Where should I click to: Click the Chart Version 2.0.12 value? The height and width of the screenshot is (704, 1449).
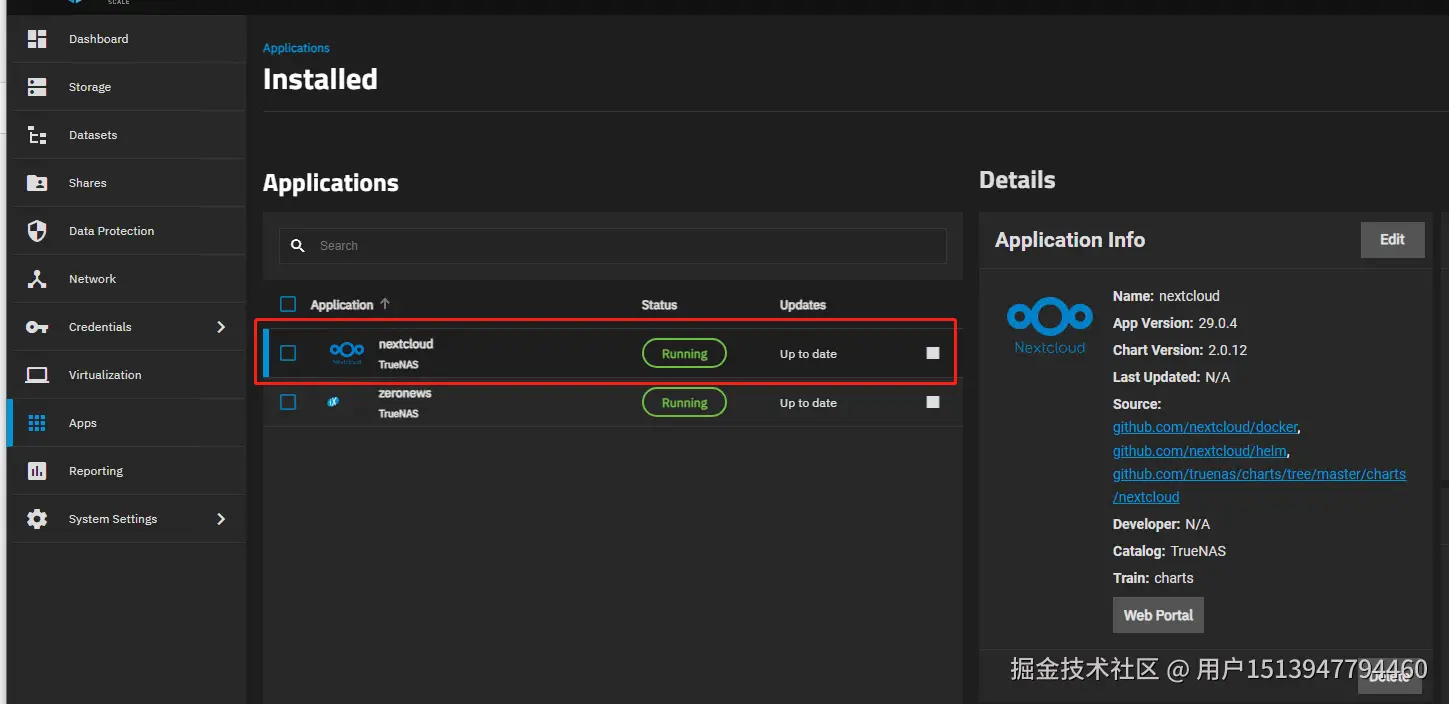pyautogui.click(x=1228, y=350)
